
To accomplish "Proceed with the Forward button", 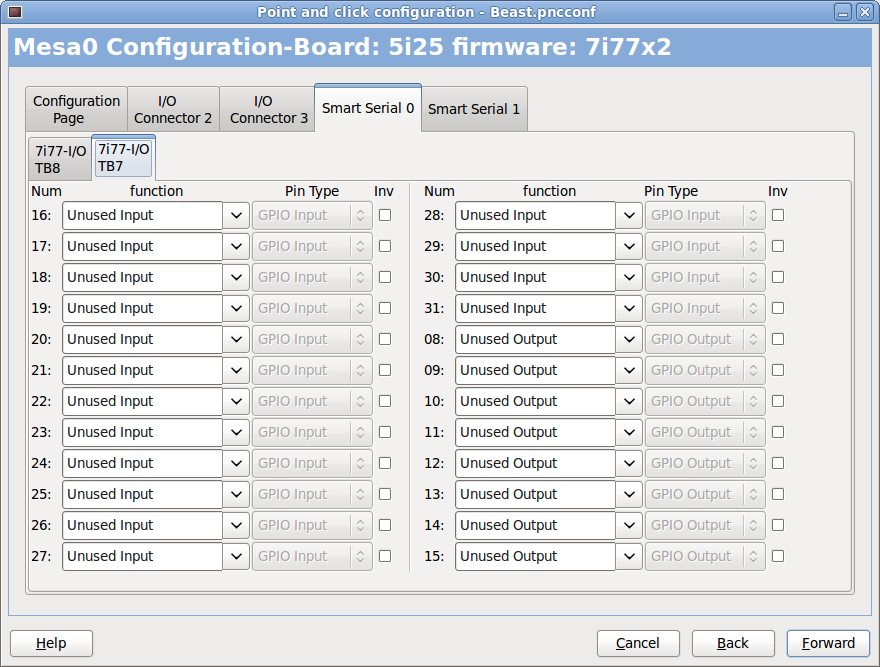I will pyautogui.click(x=828, y=643).
